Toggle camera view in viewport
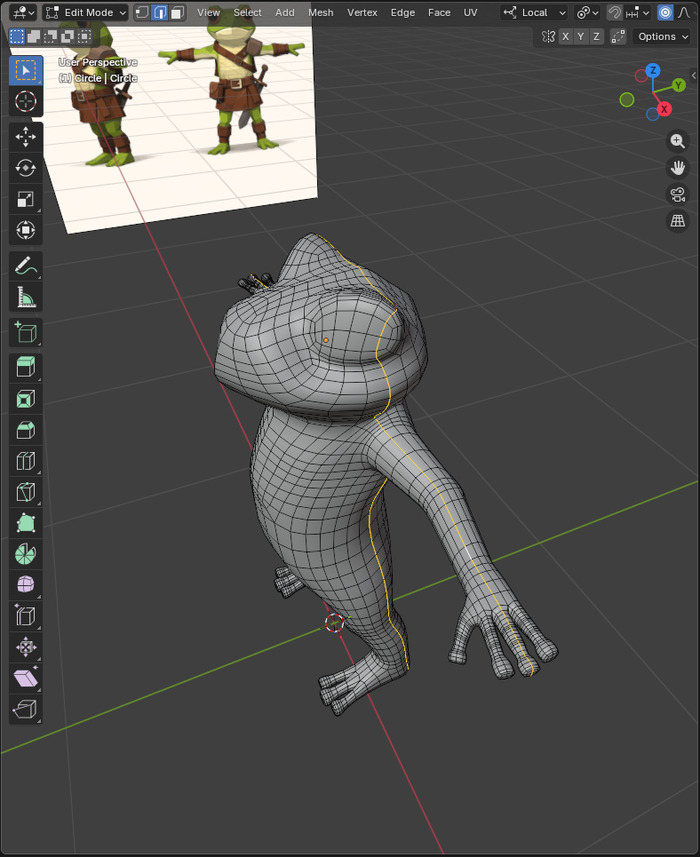The width and height of the screenshot is (700, 857). coord(678,194)
